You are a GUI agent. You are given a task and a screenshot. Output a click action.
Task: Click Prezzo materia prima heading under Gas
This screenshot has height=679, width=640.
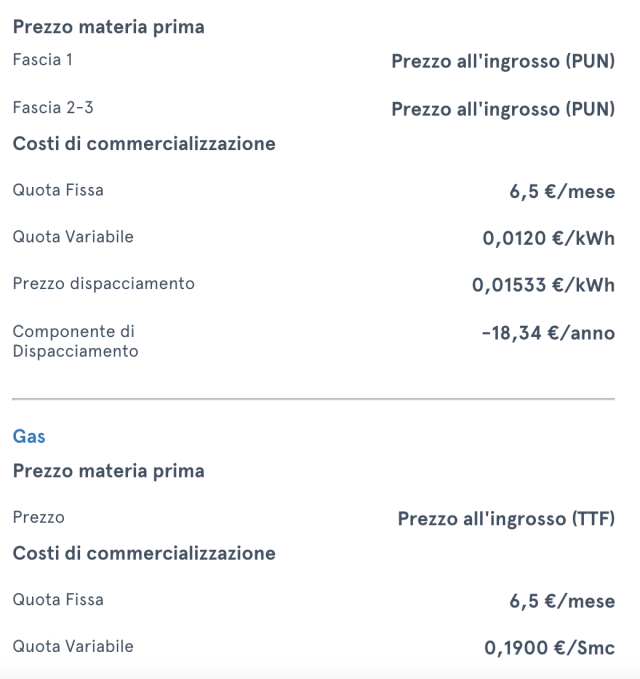pyautogui.click(x=109, y=471)
